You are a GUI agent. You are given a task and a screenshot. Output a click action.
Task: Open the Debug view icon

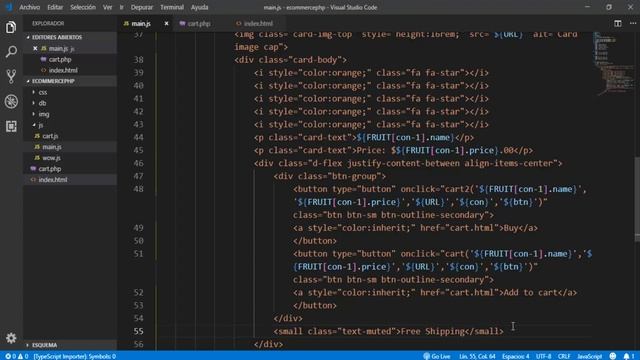tap(11, 101)
